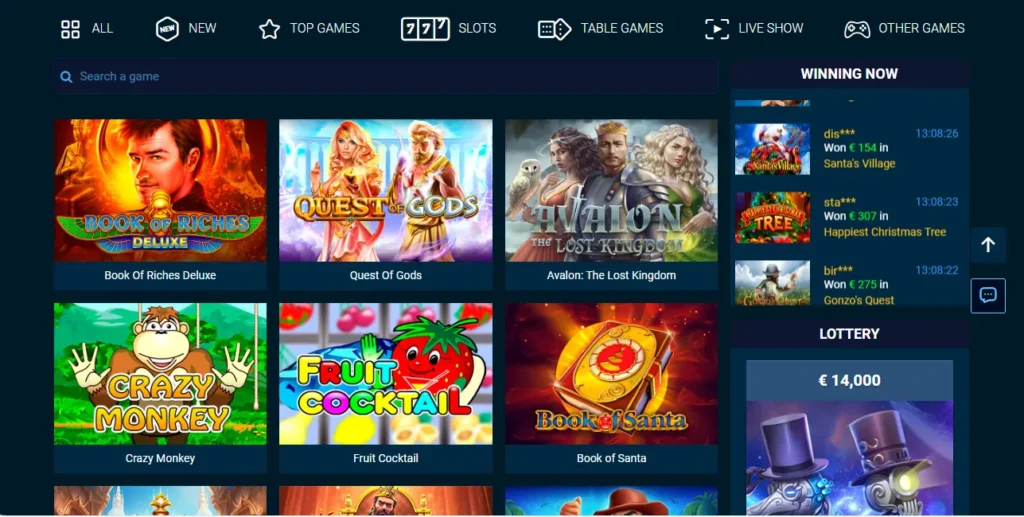Screen dimensions: 1024x517
Task: Switch to the SLOTS category label
Action: click(477, 29)
